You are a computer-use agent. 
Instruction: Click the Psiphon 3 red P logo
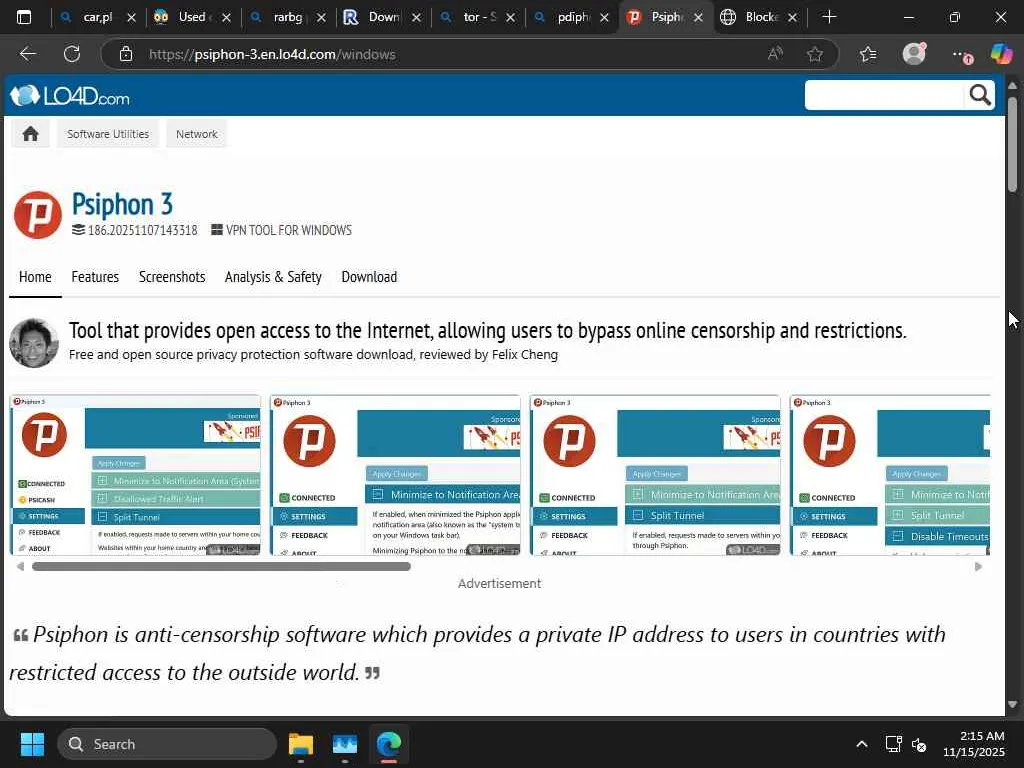(38, 215)
